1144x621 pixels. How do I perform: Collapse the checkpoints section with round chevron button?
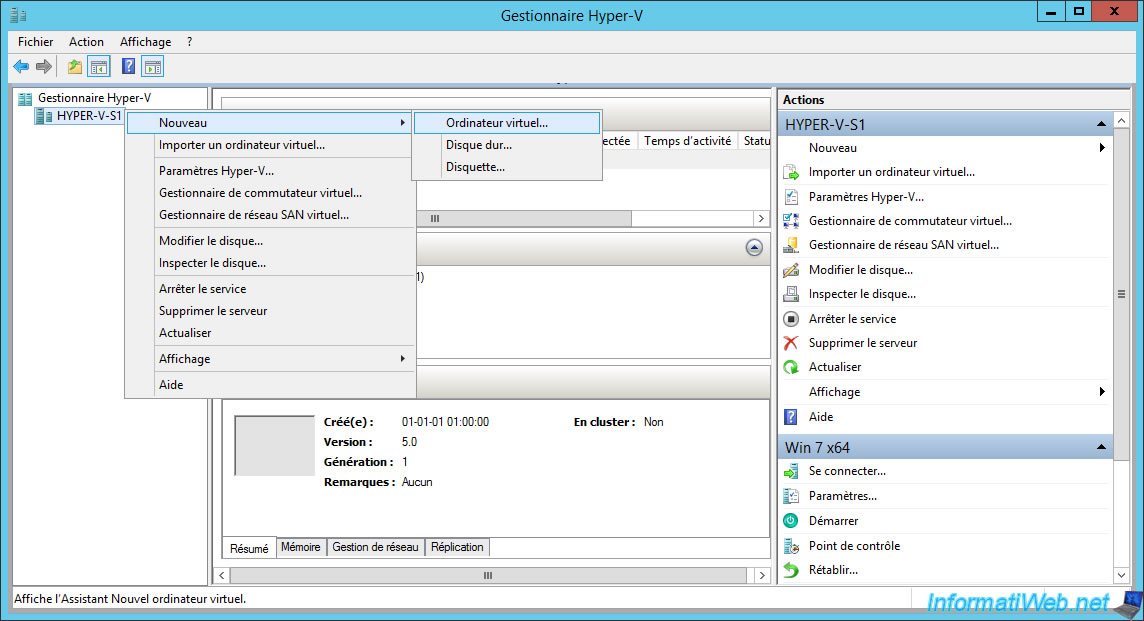tap(754, 248)
